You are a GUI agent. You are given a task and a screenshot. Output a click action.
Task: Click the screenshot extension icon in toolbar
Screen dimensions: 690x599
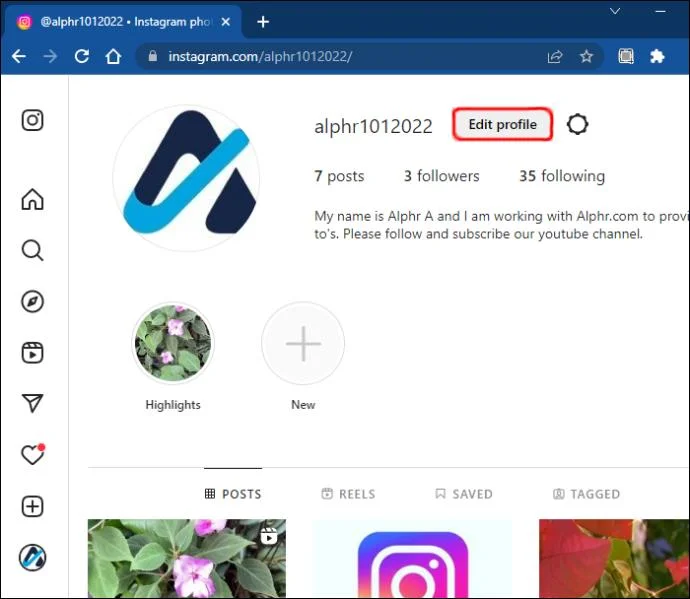(626, 56)
